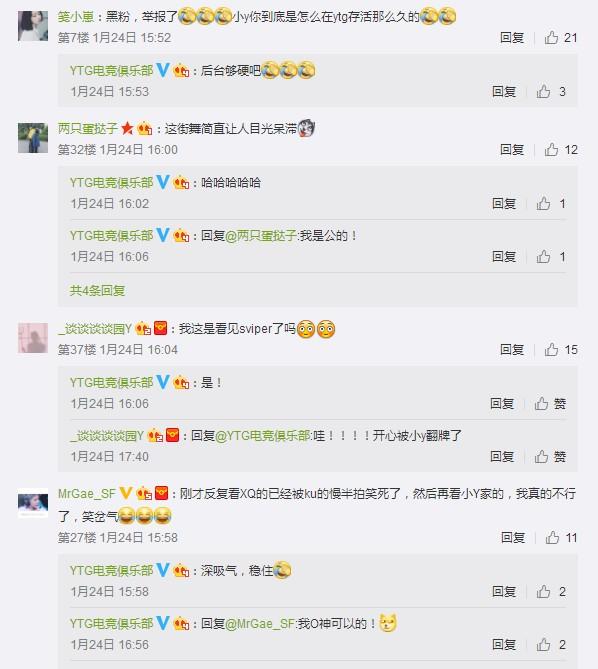Open MrGae_SF's profile avatar picture
This screenshot has width=598, height=669.
[x=33, y=503]
